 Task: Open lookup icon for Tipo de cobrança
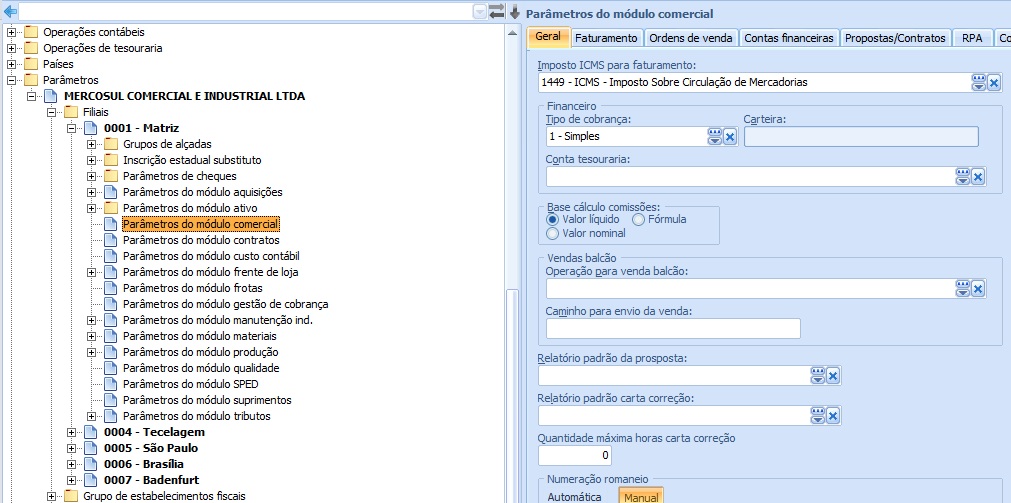coord(714,137)
